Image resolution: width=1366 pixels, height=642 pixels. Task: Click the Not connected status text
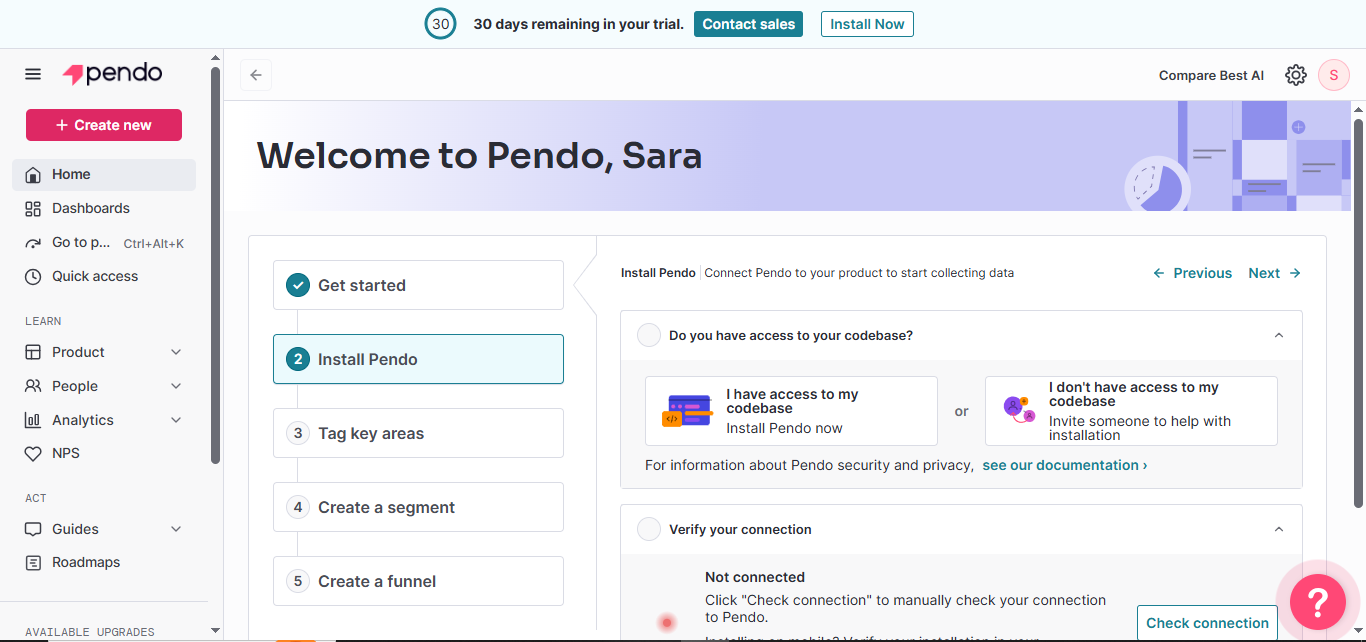coord(755,577)
